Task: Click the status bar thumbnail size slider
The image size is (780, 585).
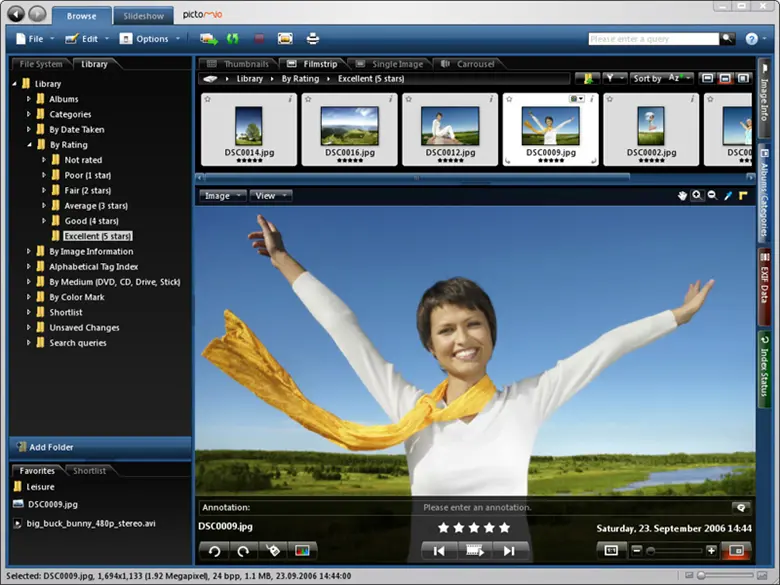Action: pos(725,576)
